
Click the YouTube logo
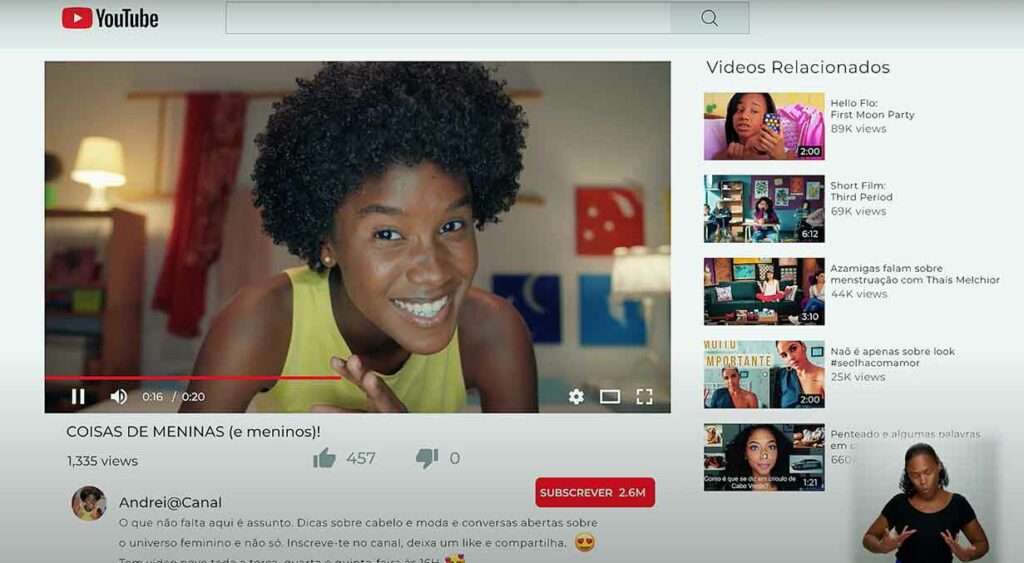tap(110, 18)
